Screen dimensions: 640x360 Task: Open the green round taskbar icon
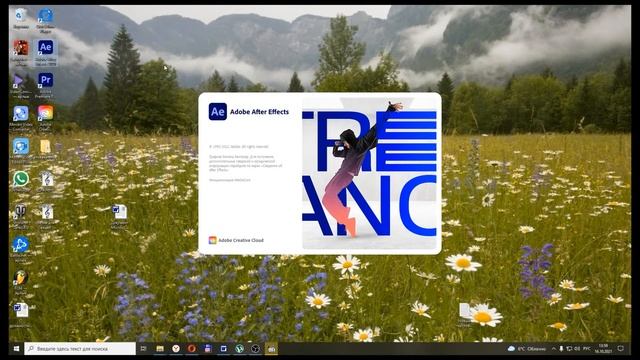point(240,349)
